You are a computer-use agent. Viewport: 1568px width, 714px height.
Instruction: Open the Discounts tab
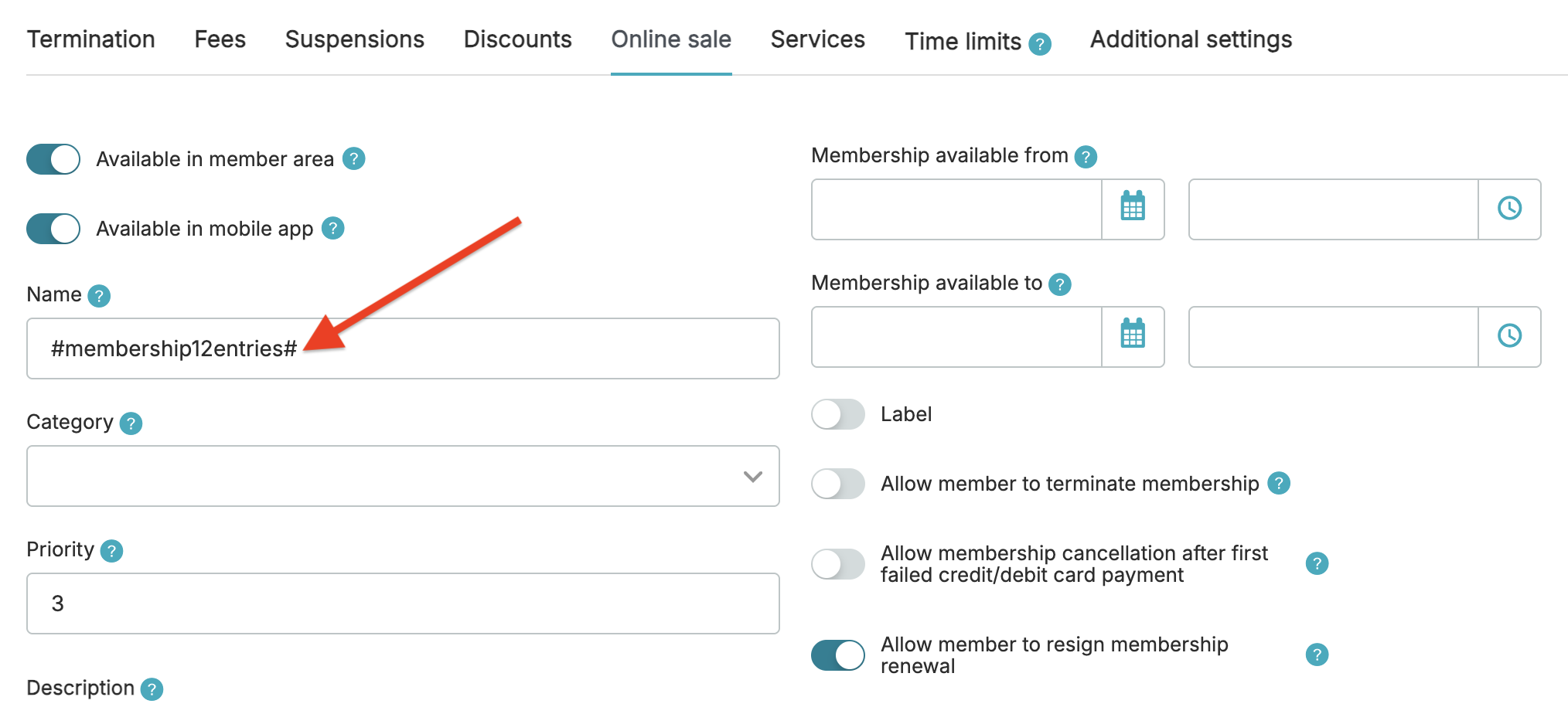[x=517, y=39]
